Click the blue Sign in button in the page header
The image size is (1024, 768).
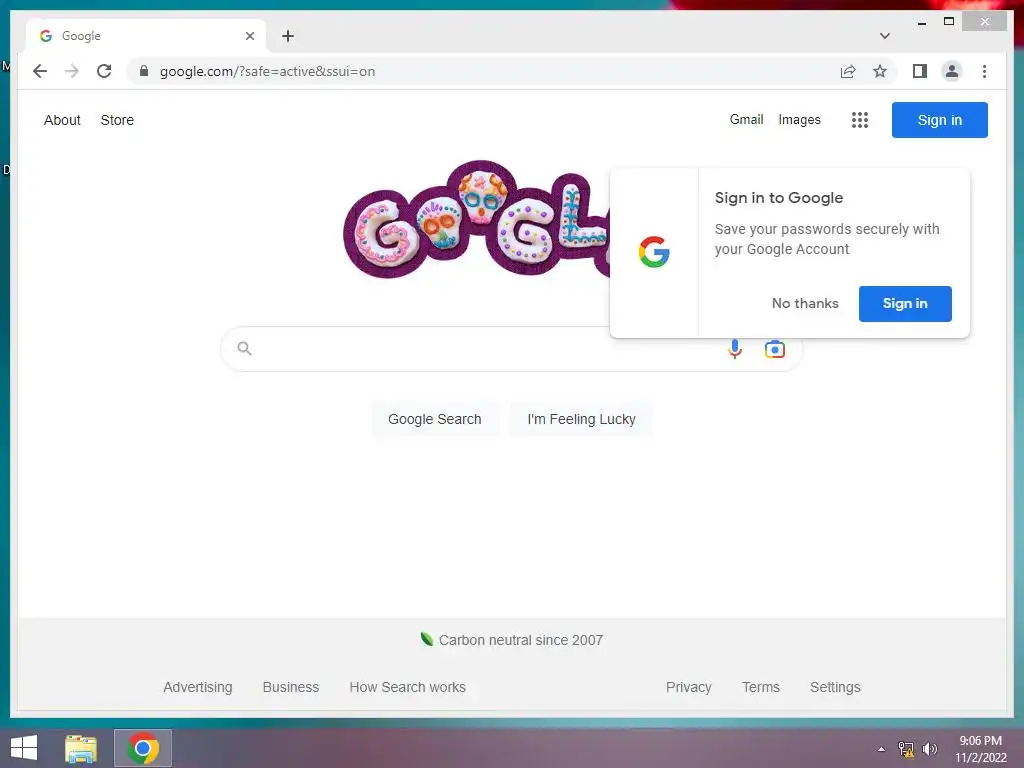click(939, 120)
